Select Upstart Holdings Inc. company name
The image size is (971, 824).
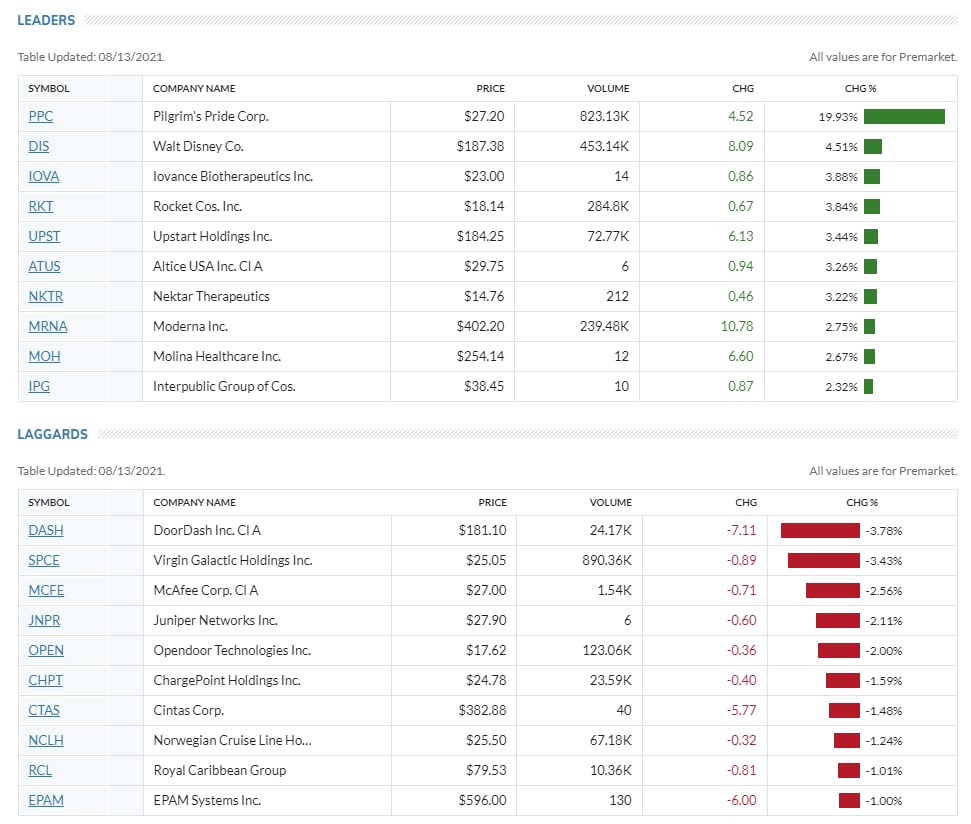click(x=212, y=236)
